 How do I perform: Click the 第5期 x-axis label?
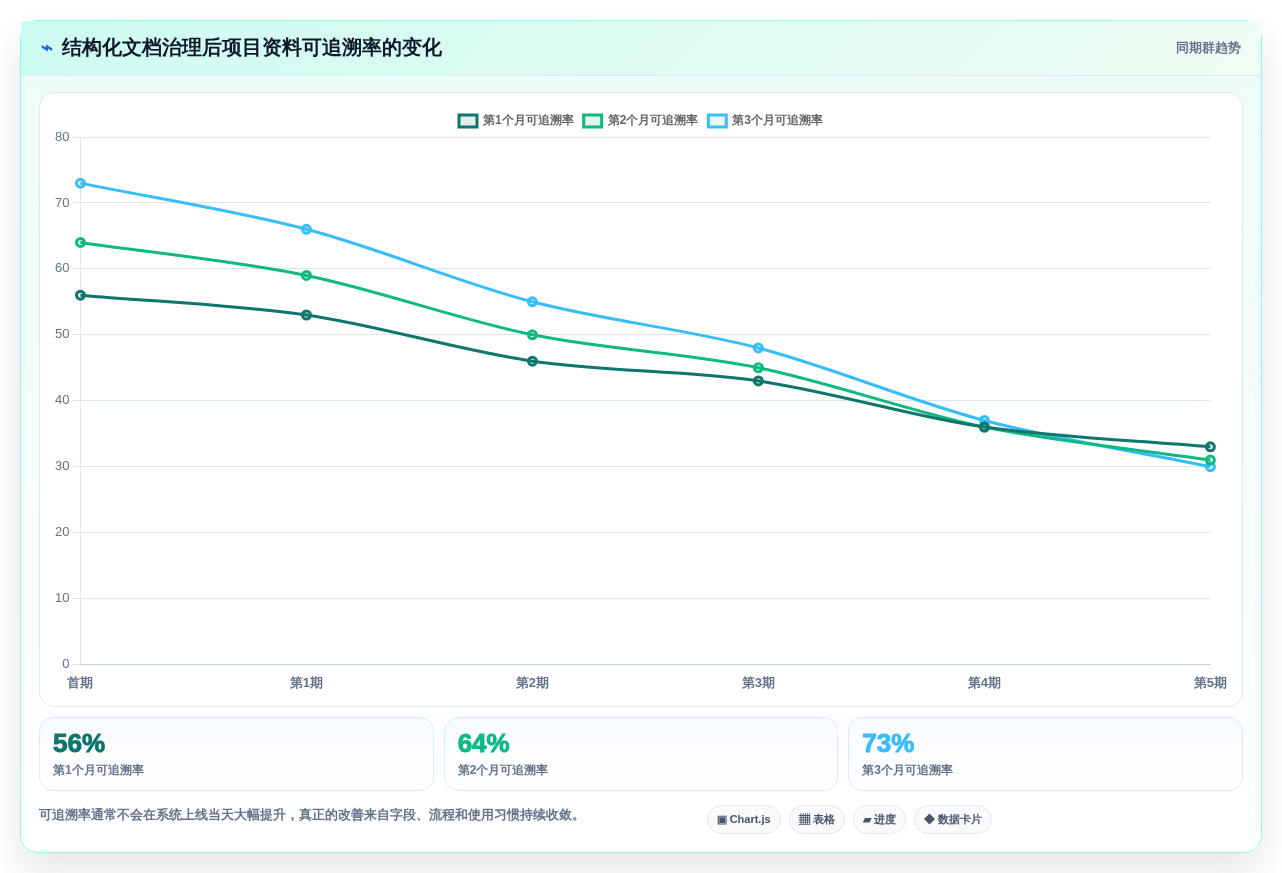[x=1210, y=683]
